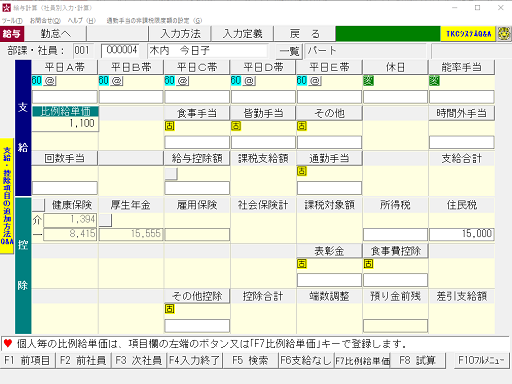Screen dimensions: 512x384
Task: Click the 入力方法 button
Action: pyautogui.click(x=181, y=34)
